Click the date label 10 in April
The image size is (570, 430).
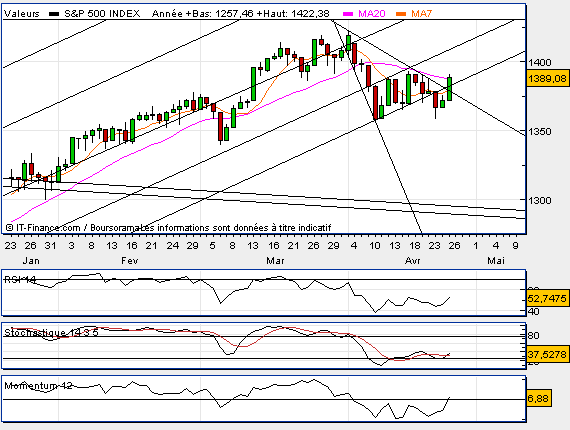tap(375, 246)
